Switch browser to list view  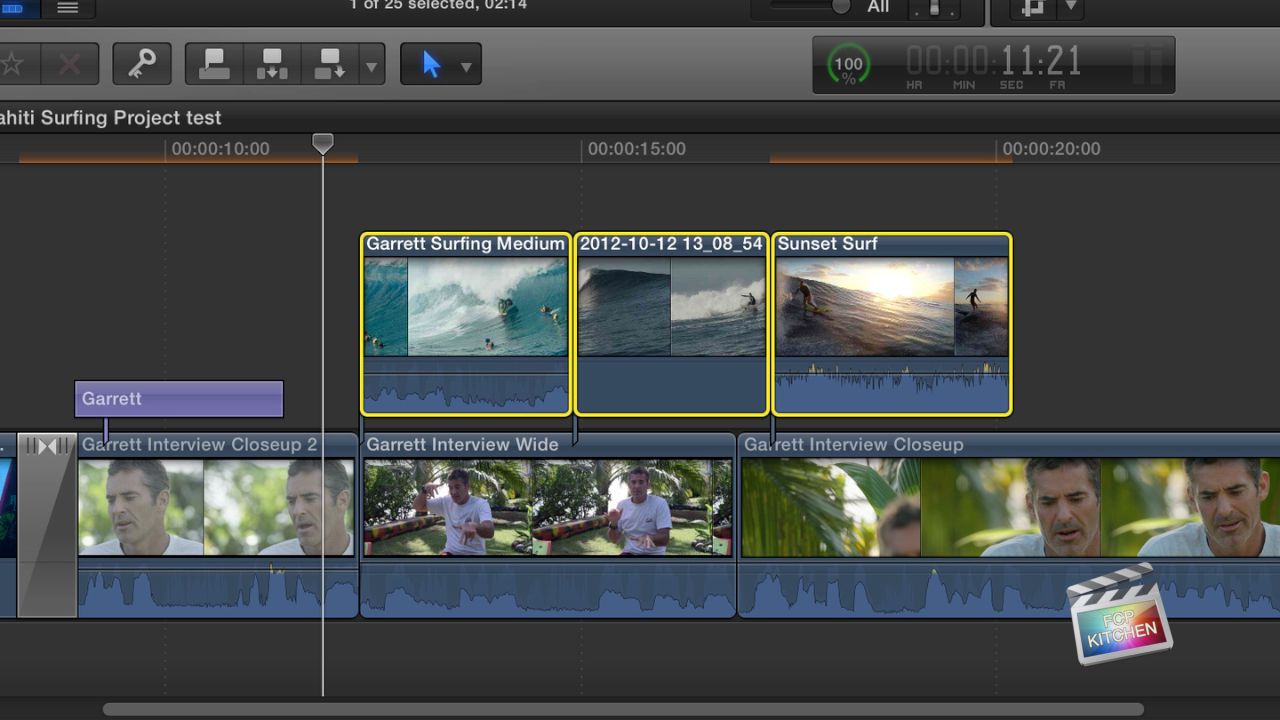[x=68, y=8]
